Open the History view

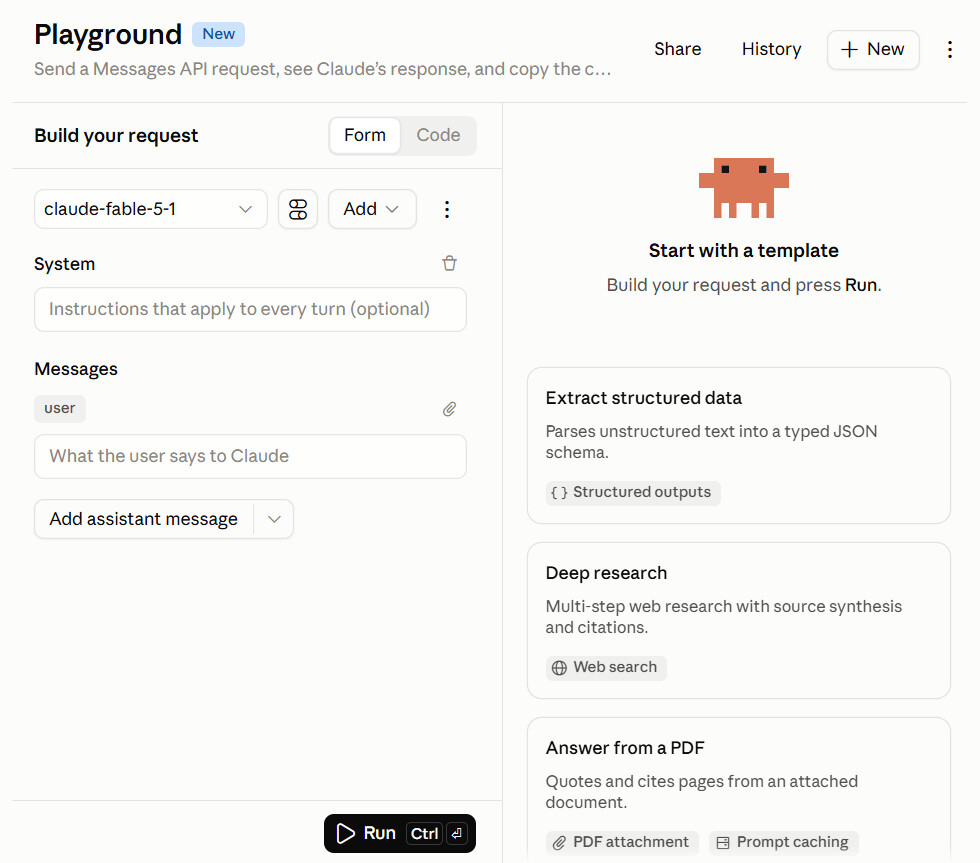(771, 49)
